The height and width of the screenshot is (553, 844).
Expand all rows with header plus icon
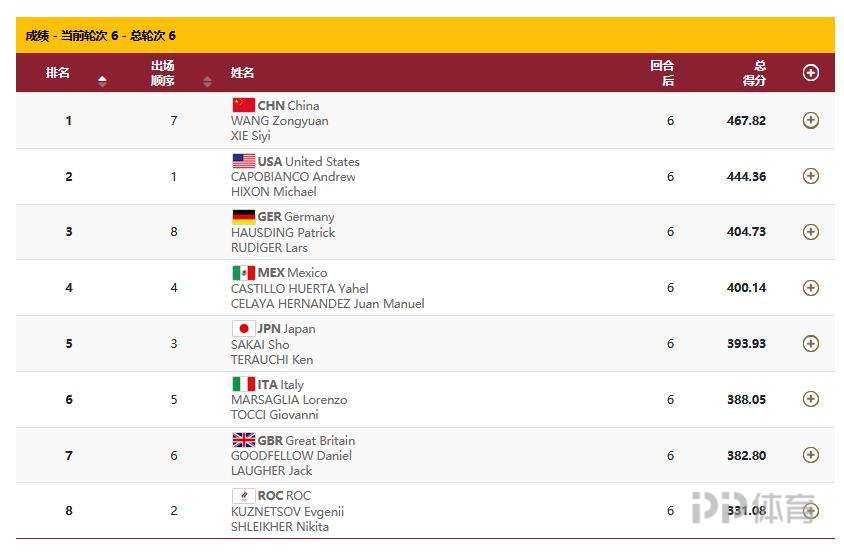(x=811, y=72)
